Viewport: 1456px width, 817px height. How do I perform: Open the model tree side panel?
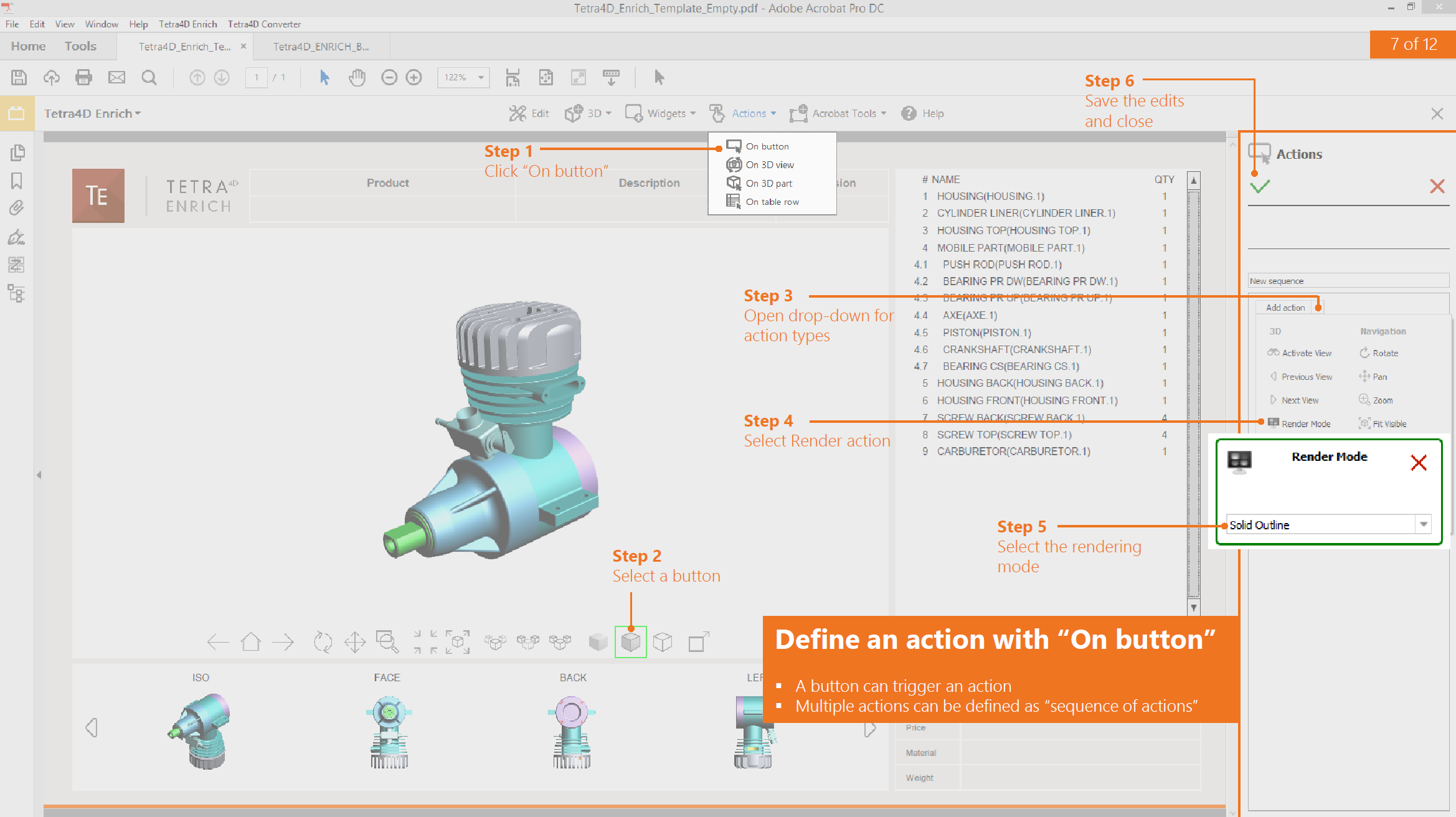[x=17, y=293]
